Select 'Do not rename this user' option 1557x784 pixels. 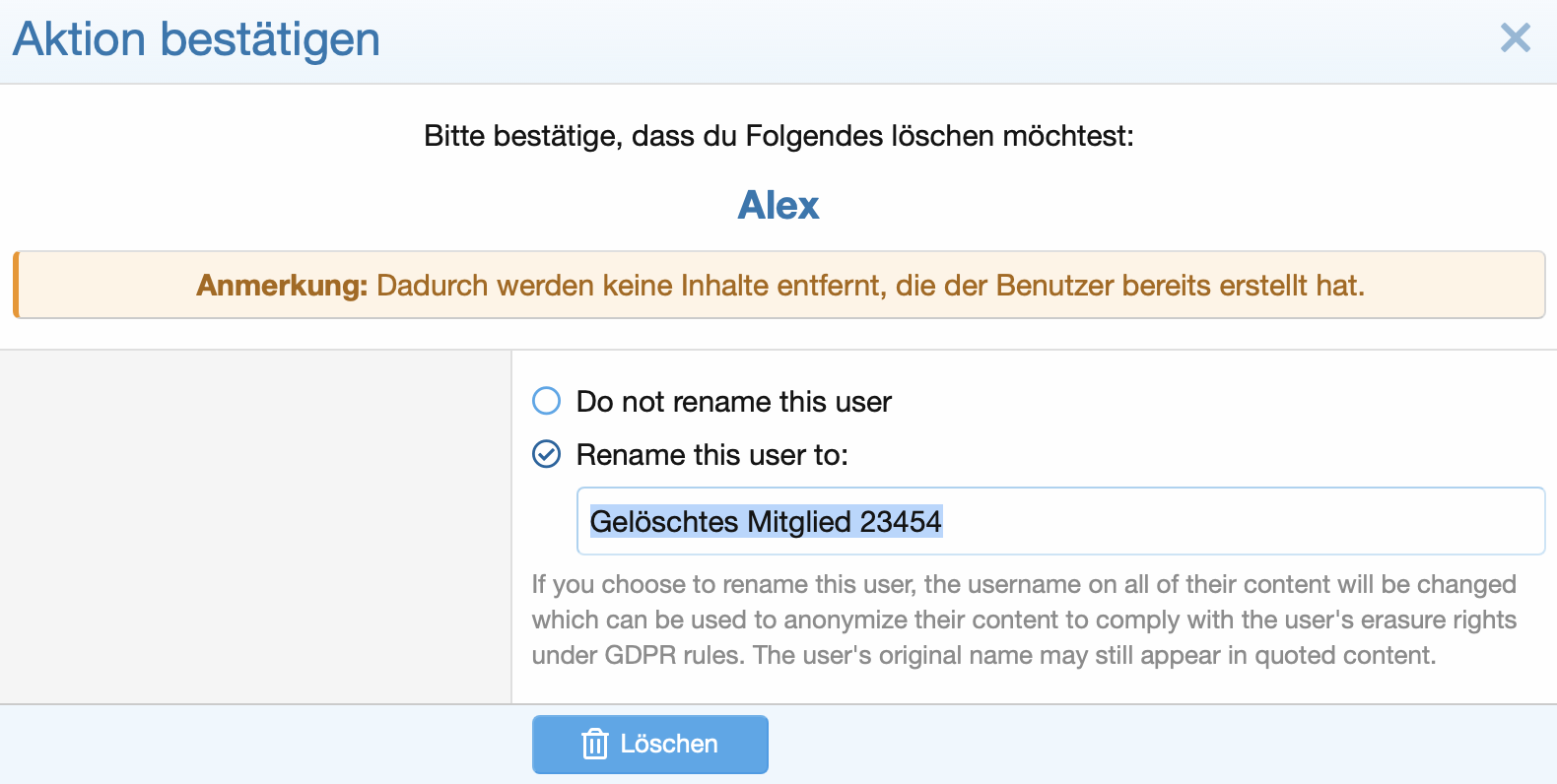pos(546,401)
